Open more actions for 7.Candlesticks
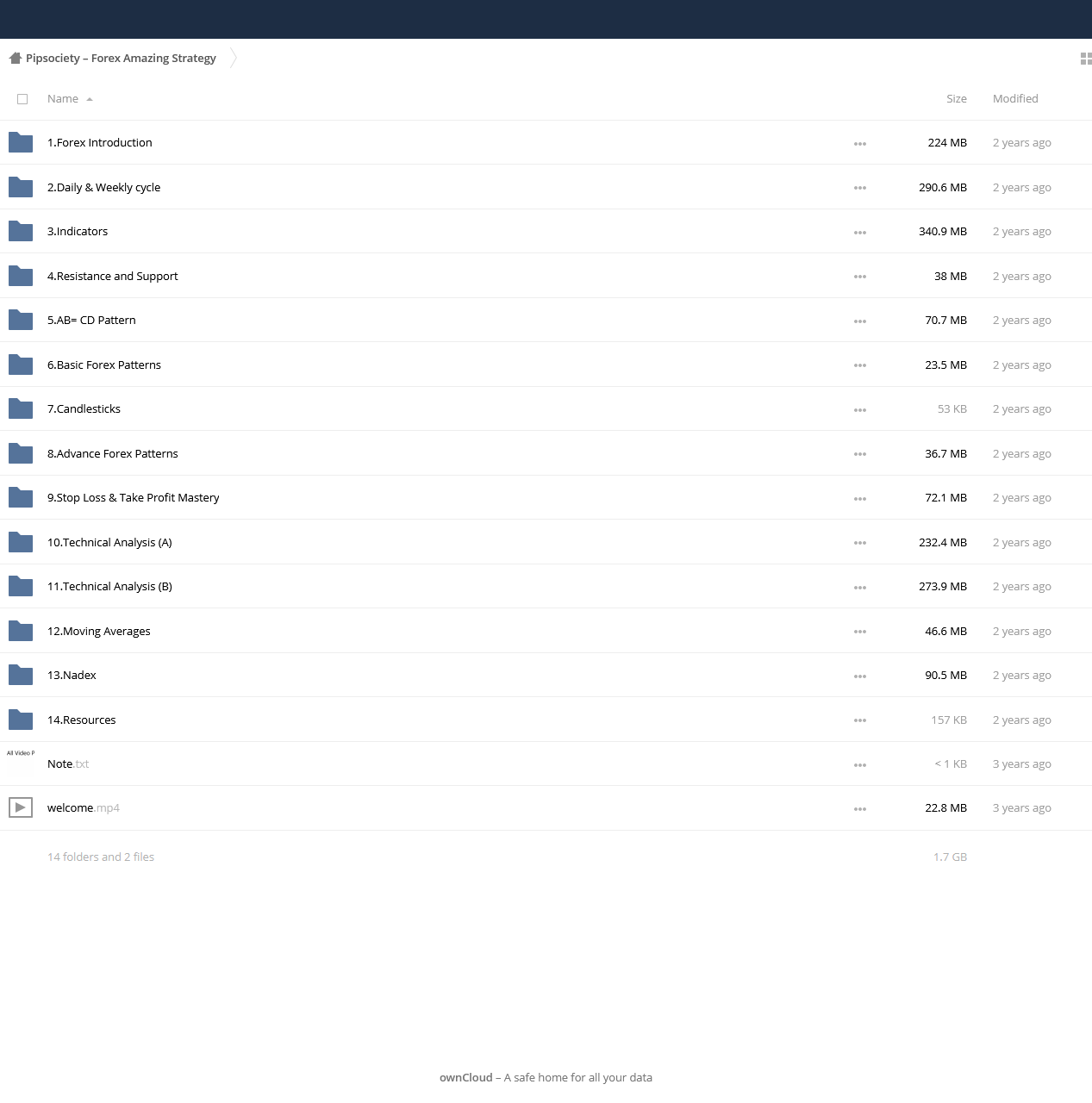Viewport: 1092px width, 1103px height. point(860,410)
